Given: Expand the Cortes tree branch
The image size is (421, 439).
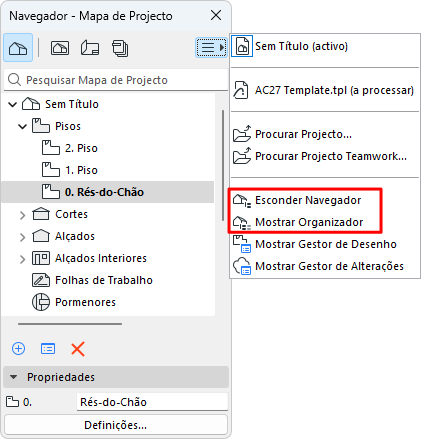Looking at the screenshot, I should [x=22, y=215].
